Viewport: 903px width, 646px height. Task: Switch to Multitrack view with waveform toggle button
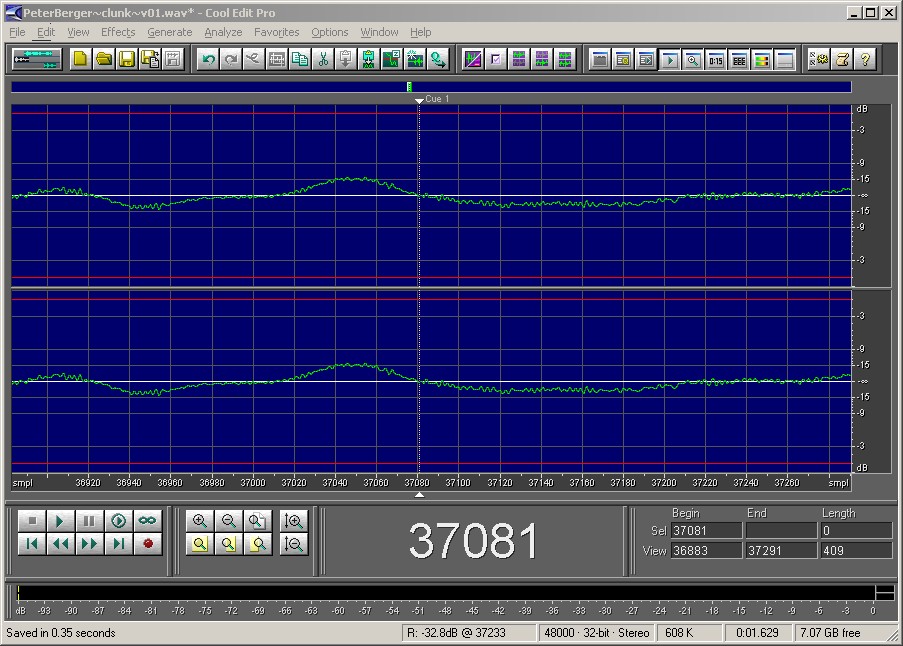pyautogui.click(x=37, y=59)
